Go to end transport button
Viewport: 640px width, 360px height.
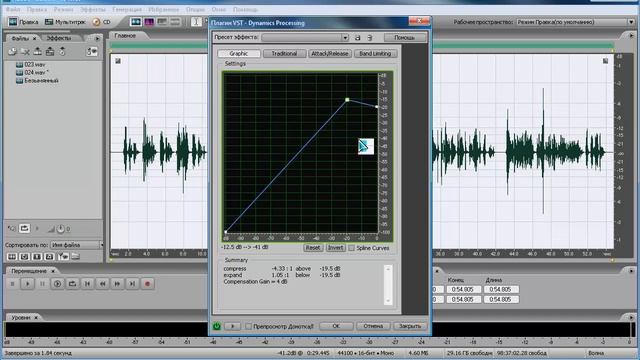(132, 284)
